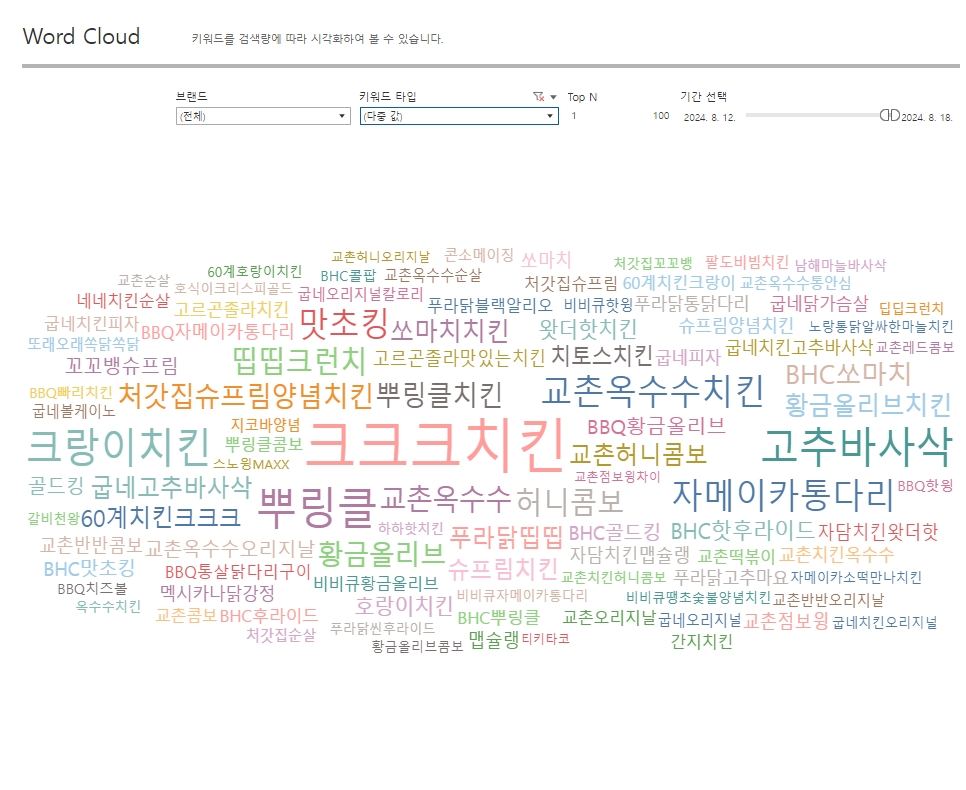The width and height of the screenshot is (966, 790).
Task: Click the word "BHC골드킹"
Action: (x=614, y=532)
